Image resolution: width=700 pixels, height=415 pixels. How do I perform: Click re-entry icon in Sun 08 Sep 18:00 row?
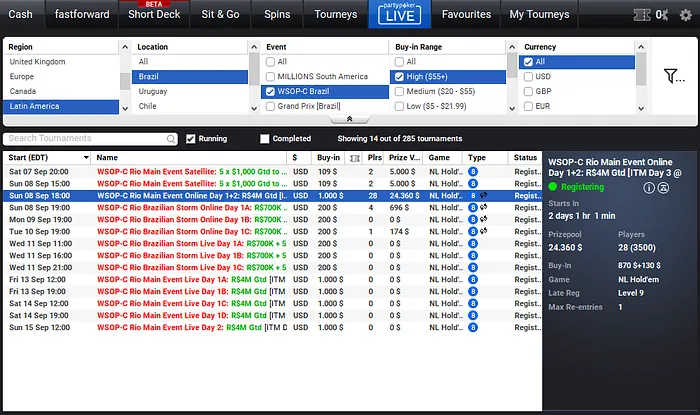tap(483, 195)
